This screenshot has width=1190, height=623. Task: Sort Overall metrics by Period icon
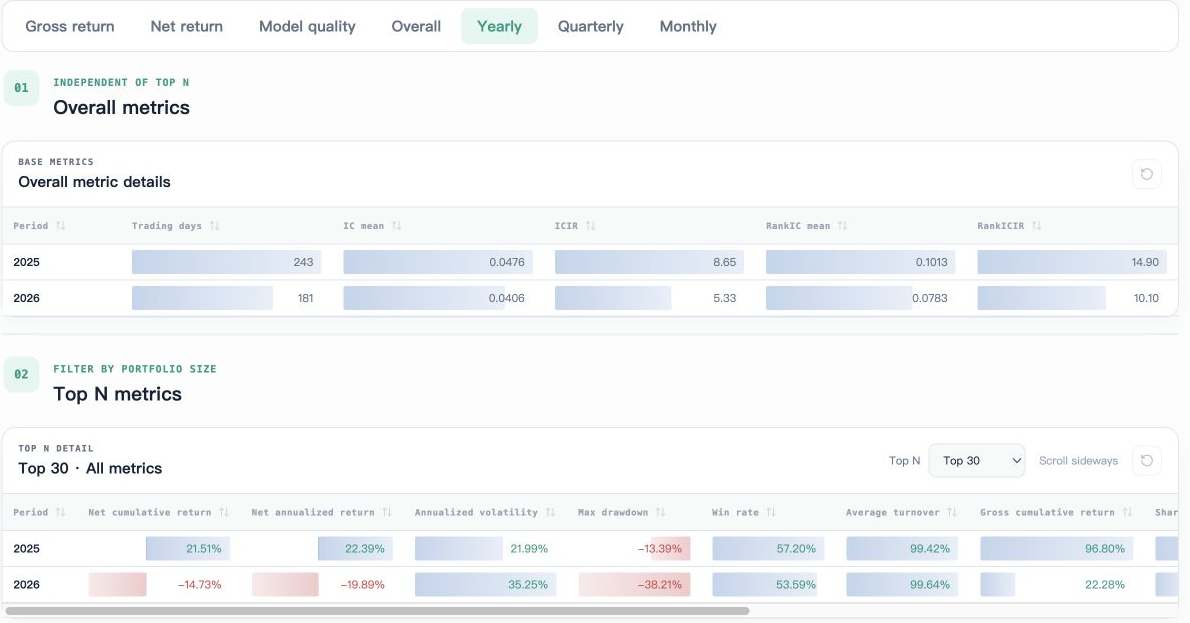click(61, 226)
